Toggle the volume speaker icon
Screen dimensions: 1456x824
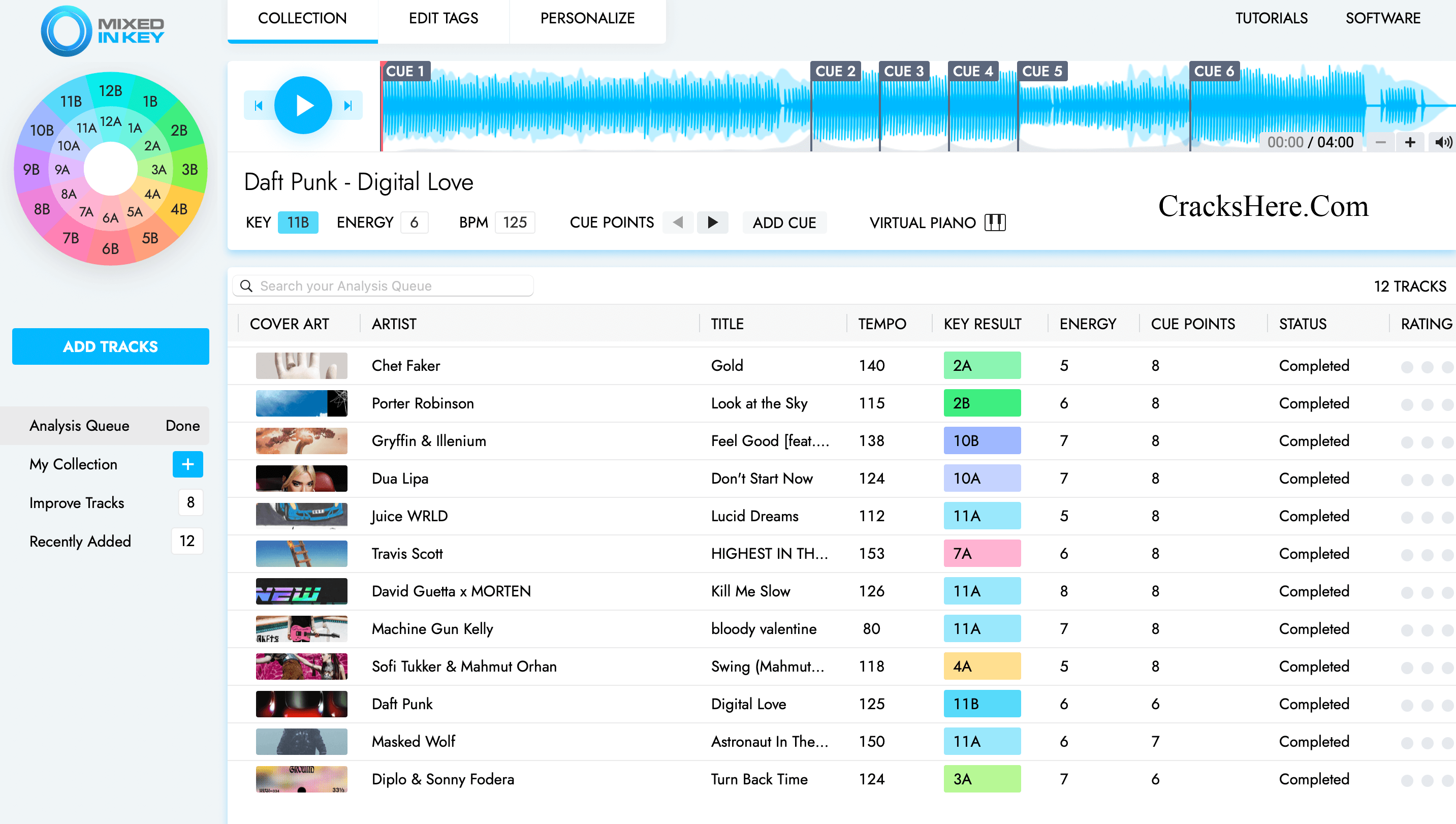1442,142
